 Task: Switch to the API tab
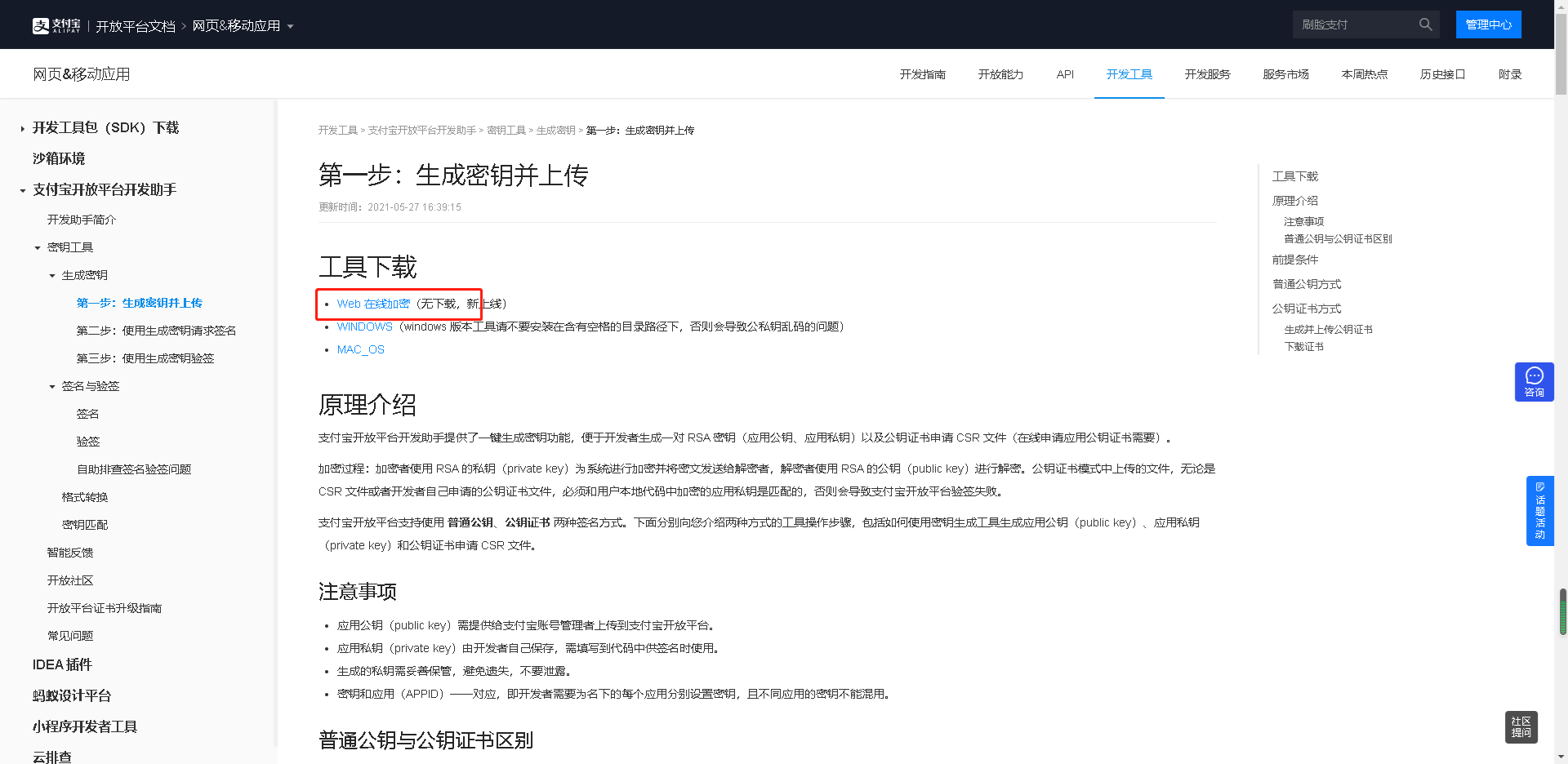pos(1065,74)
